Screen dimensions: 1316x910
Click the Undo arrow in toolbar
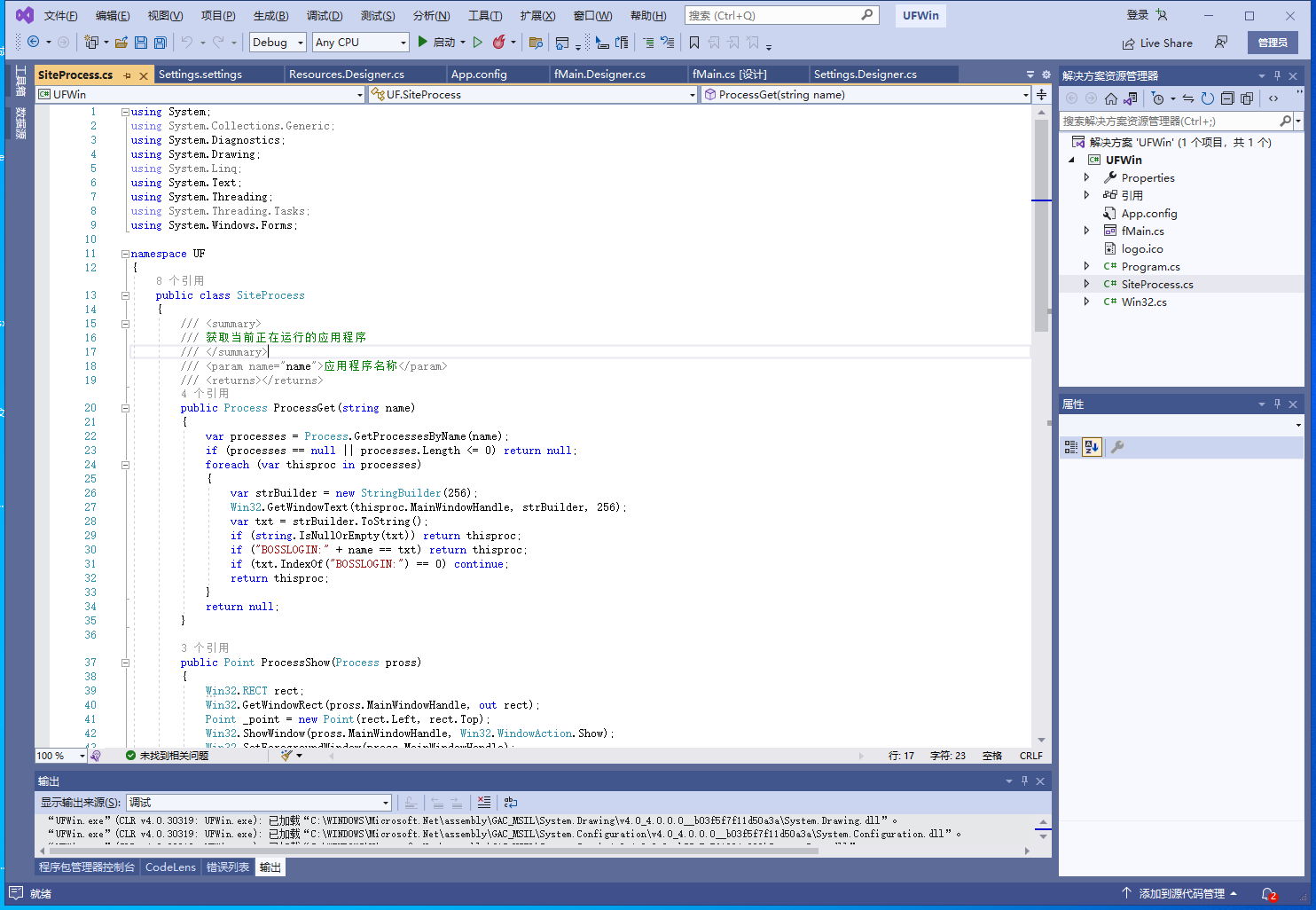coord(187,42)
